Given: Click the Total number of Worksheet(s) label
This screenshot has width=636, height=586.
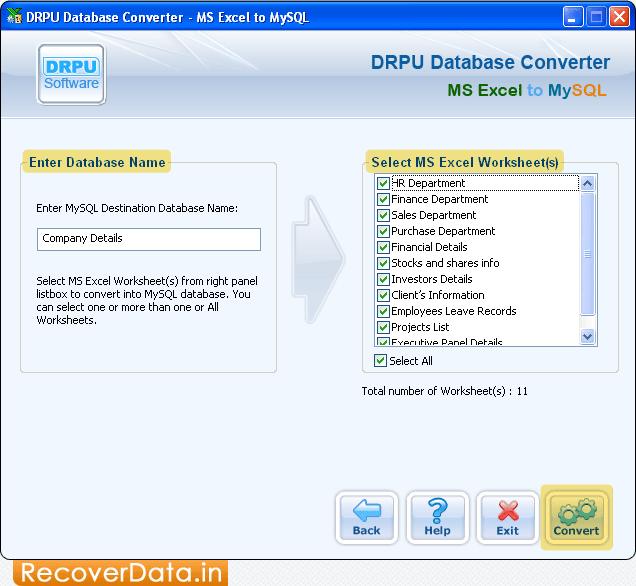Looking at the screenshot, I should click(445, 391).
